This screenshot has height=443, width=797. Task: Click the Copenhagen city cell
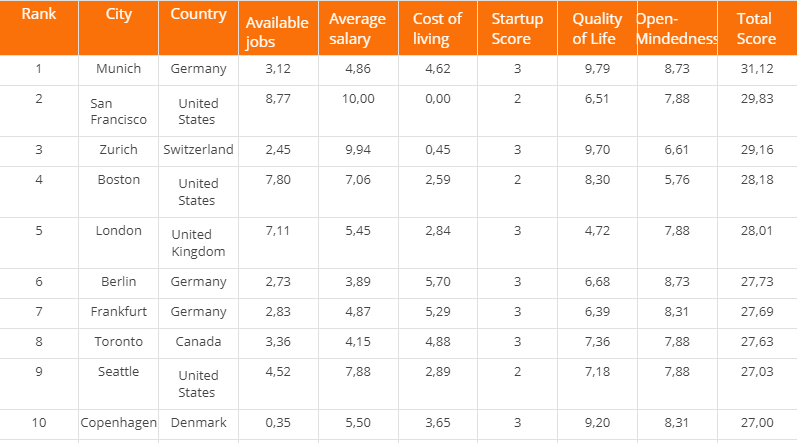(x=118, y=423)
